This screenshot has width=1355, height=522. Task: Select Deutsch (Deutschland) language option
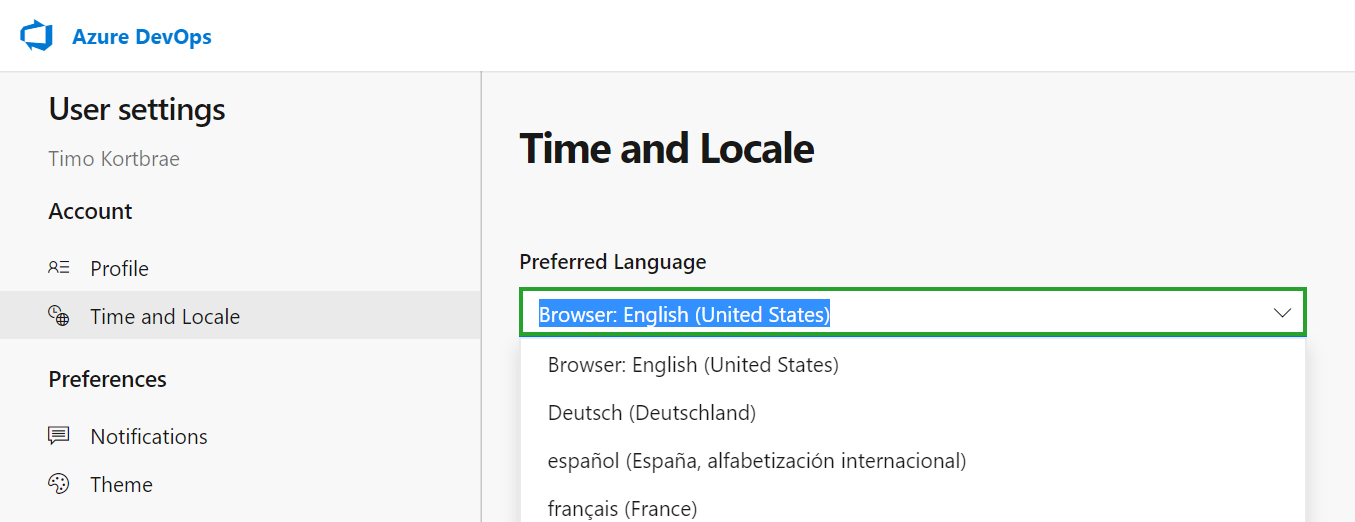coord(652,412)
